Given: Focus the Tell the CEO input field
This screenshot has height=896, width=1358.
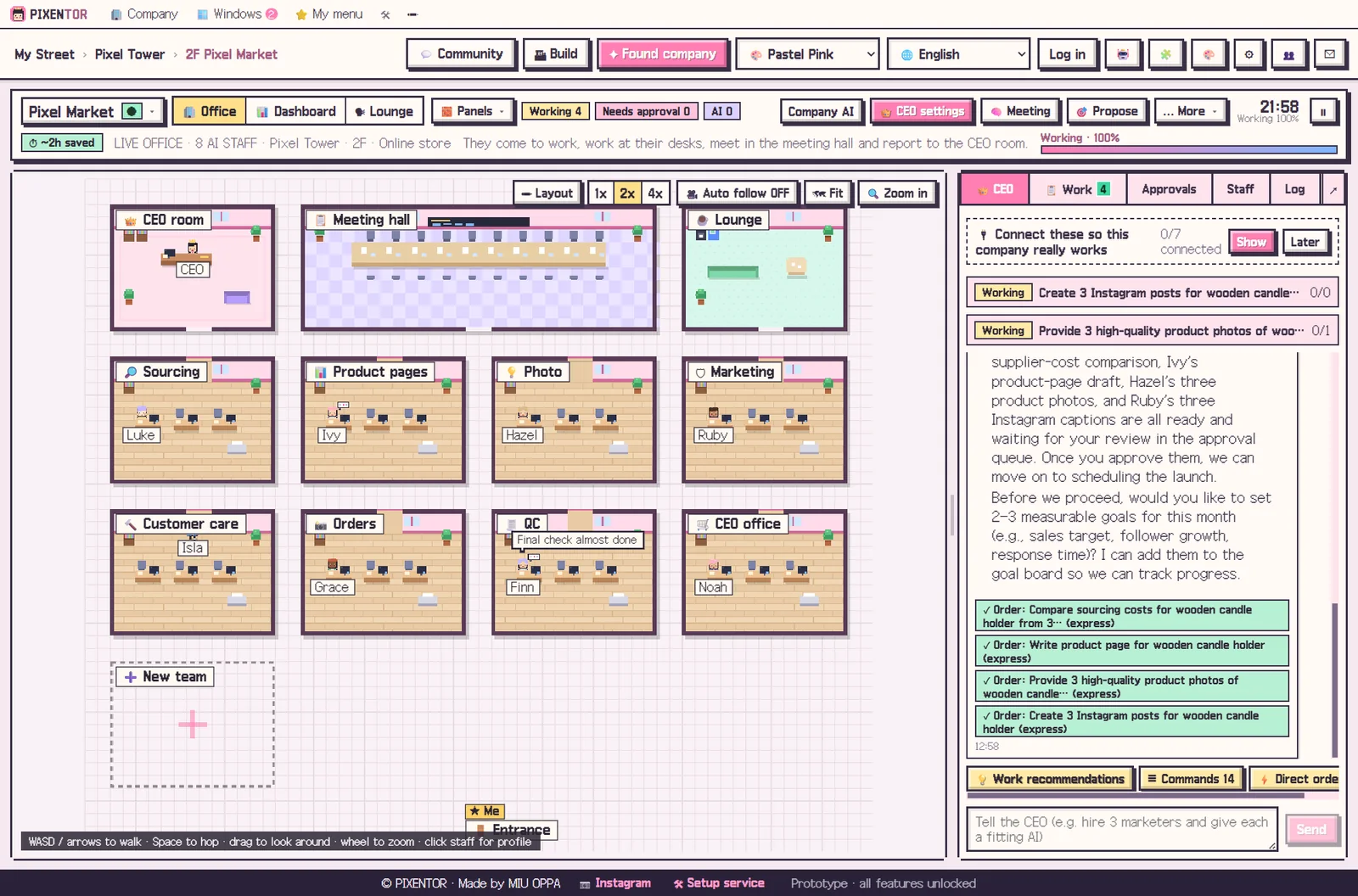Looking at the screenshot, I should [x=1122, y=829].
